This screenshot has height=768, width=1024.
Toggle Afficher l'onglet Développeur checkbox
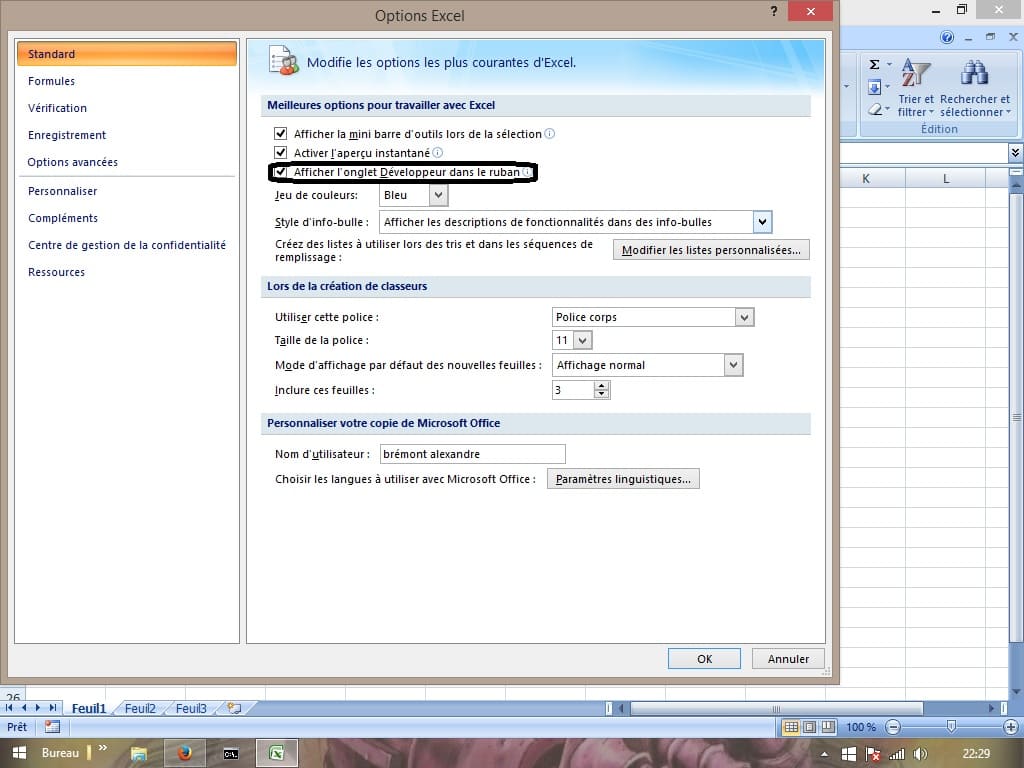pos(281,172)
